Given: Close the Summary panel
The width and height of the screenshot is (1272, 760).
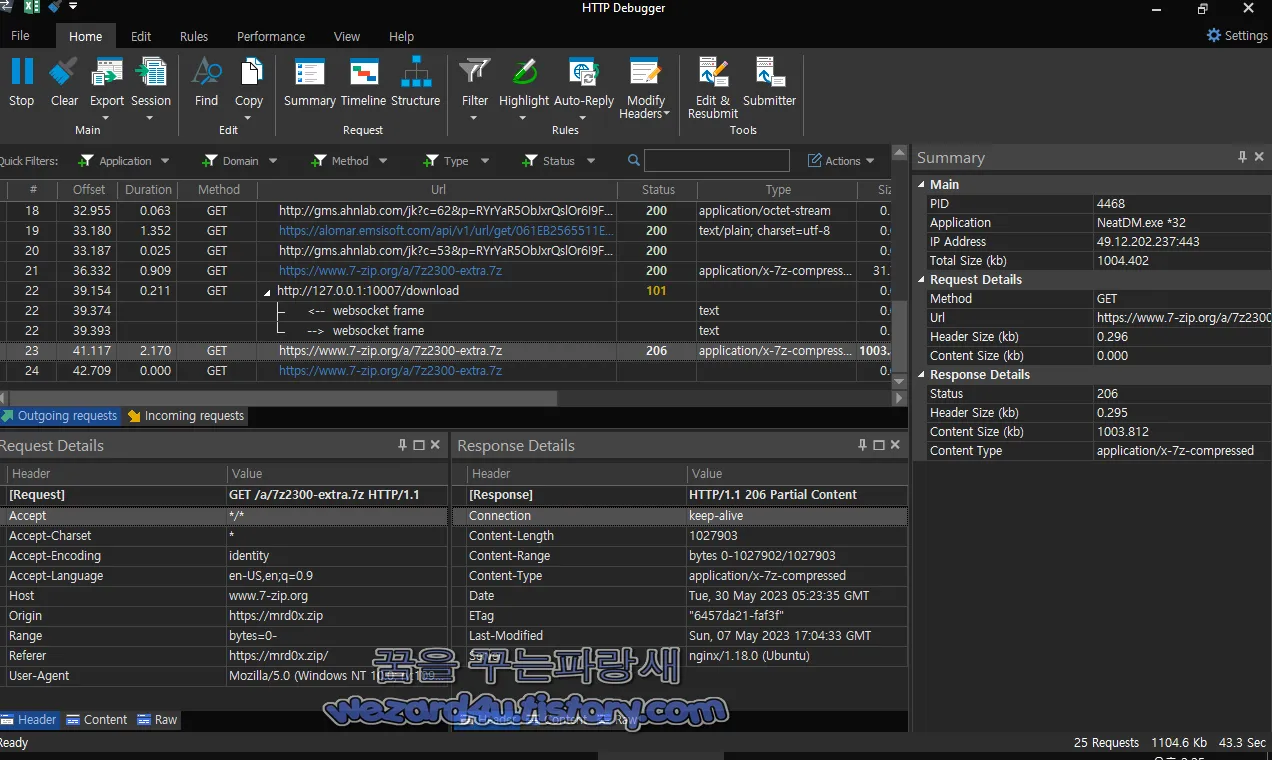Looking at the screenshot, I should click(x=1259, y=157).
